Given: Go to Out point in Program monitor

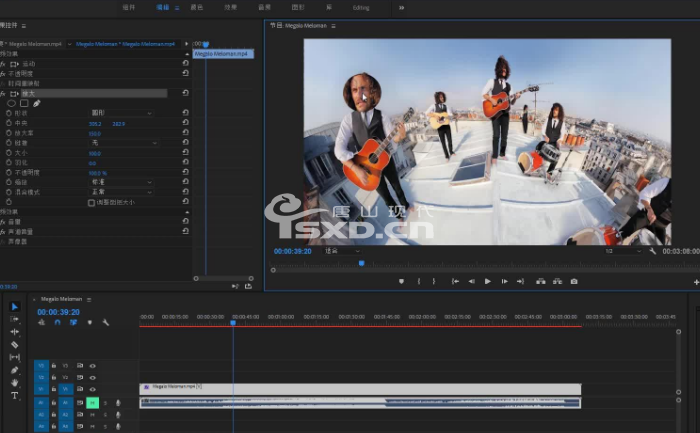Looking at the screenshot, I should click(521, 281).
